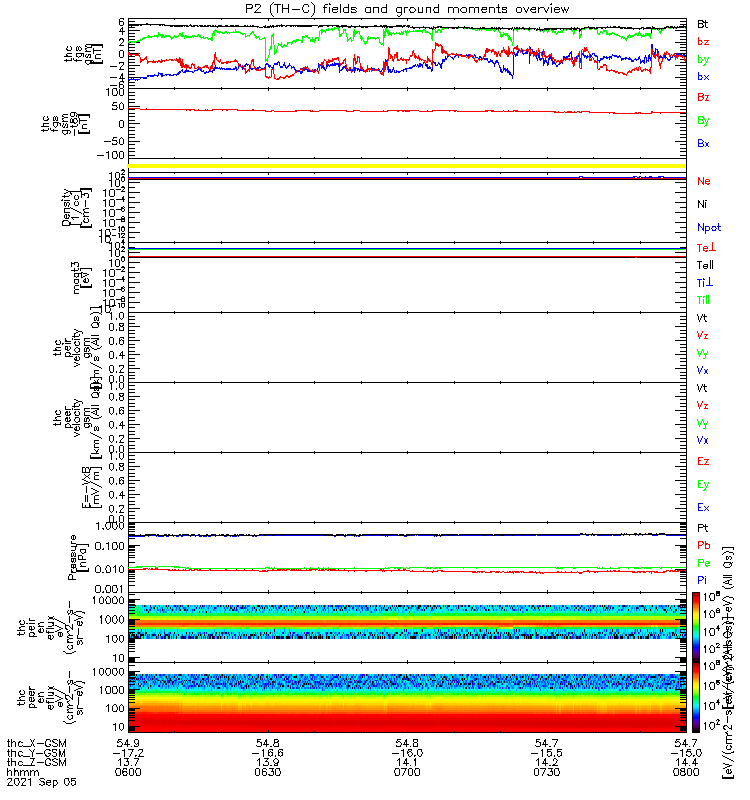Click the '-50' tick on the second panel axis
The width and height of the screenshot is (750, 800).
pos(113,141)
